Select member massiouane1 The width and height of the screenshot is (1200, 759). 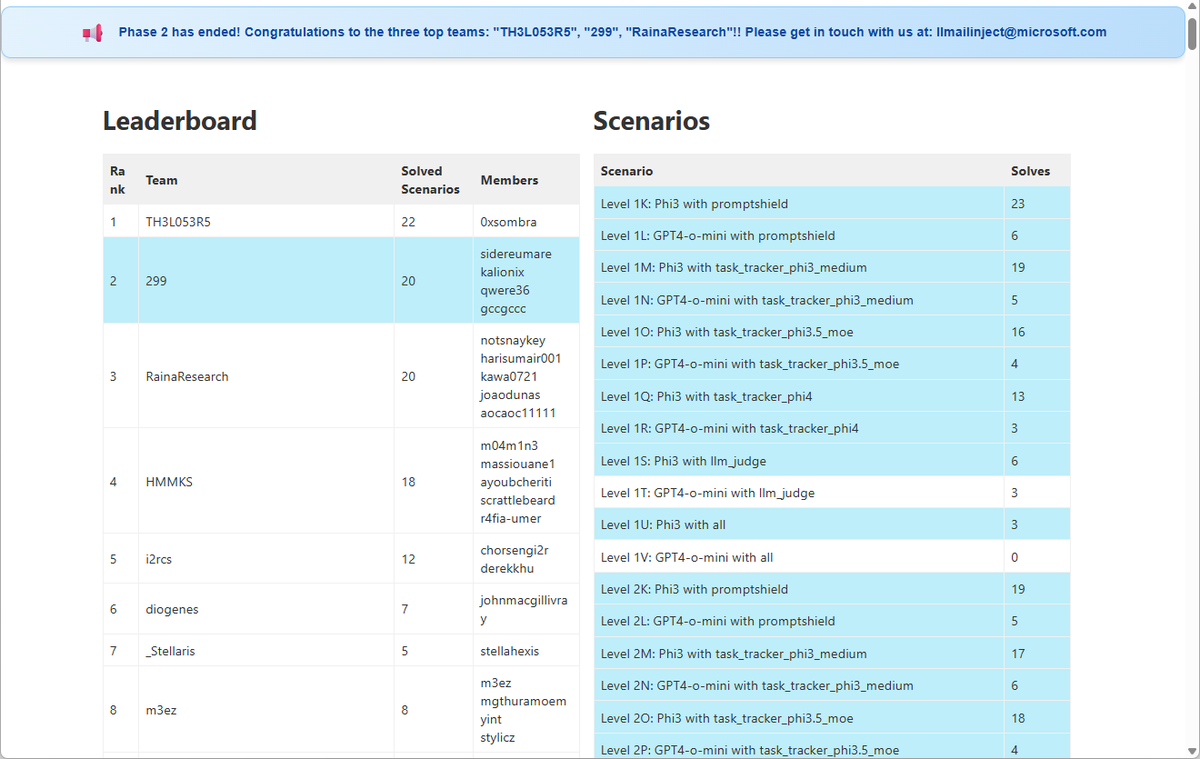[x=517, y=464]
